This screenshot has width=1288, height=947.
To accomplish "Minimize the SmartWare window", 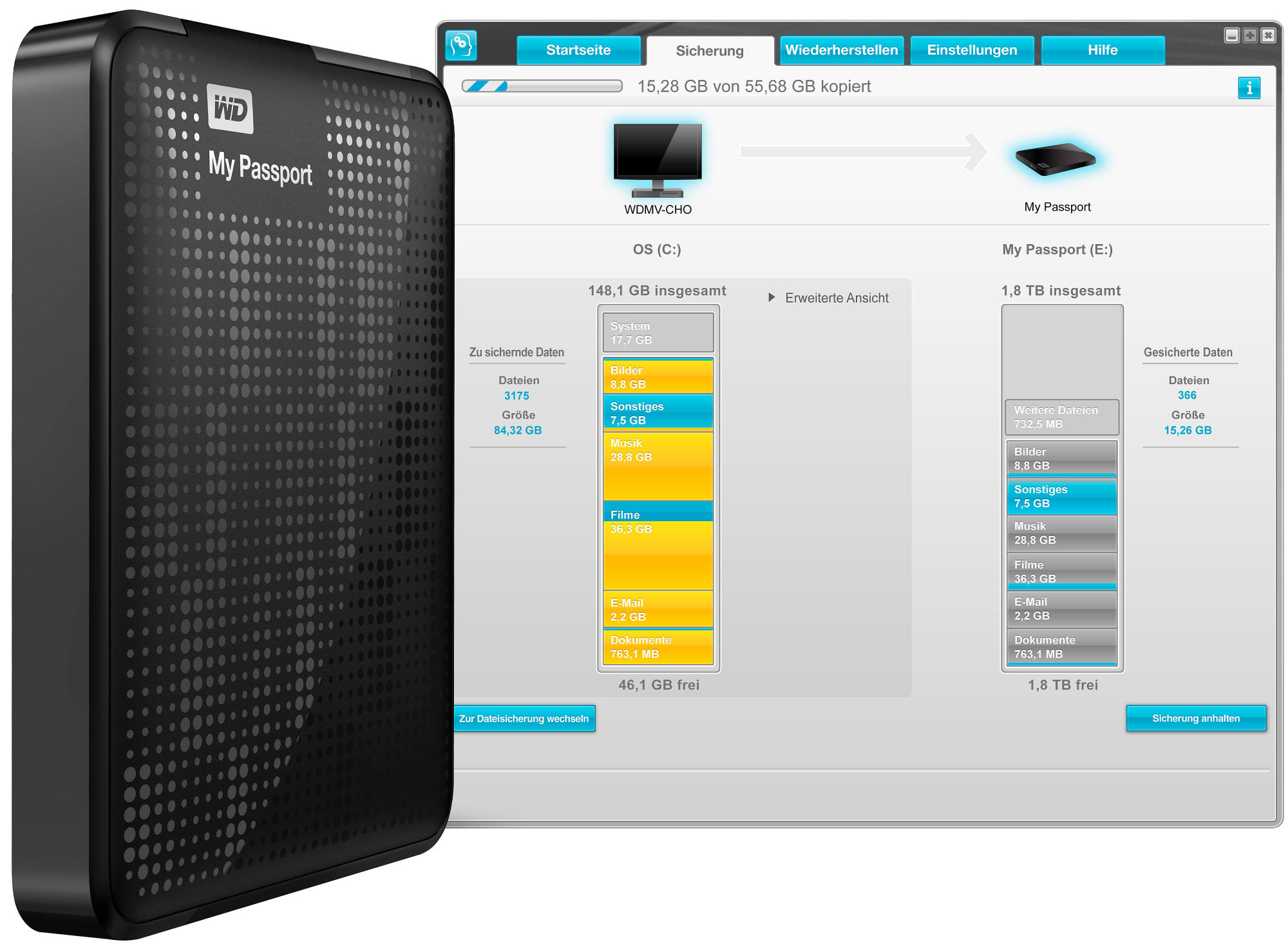I will [1231, 35].
